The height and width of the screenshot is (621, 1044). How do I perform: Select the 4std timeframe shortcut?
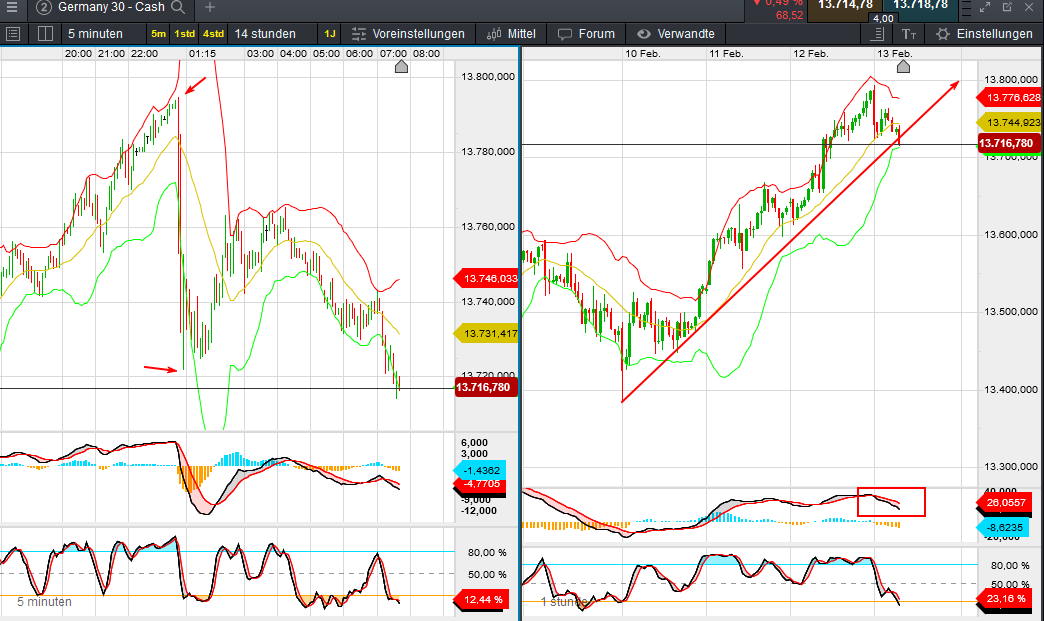point(213,34)
